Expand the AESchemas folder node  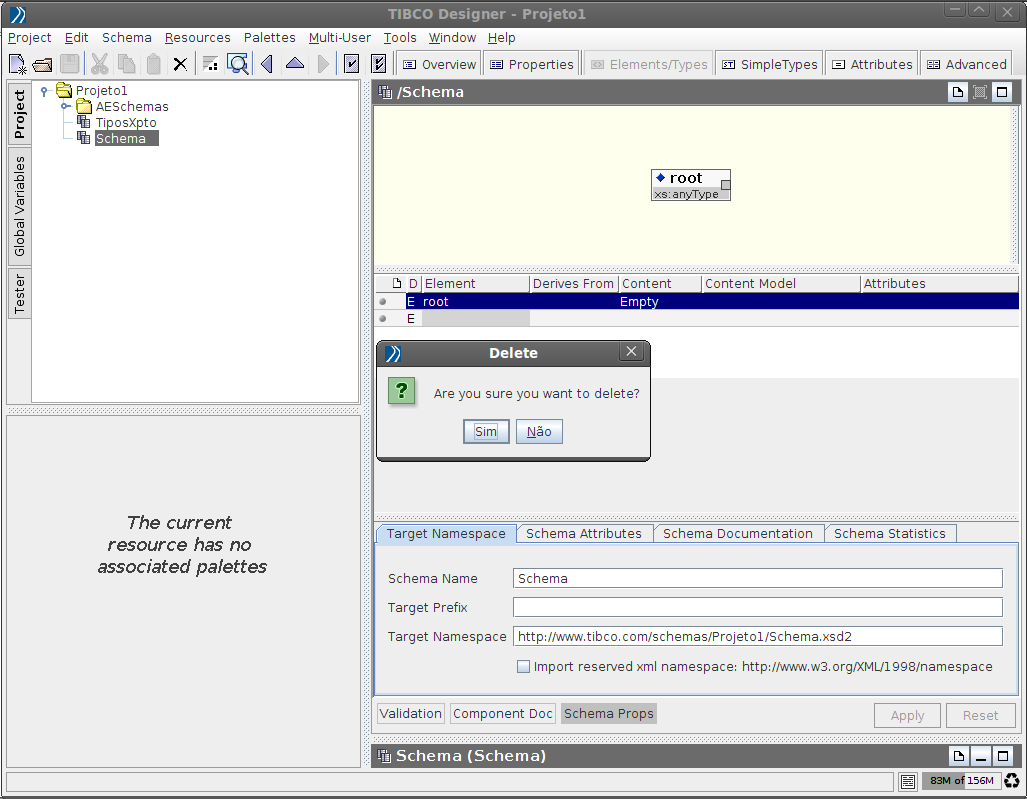65,106
